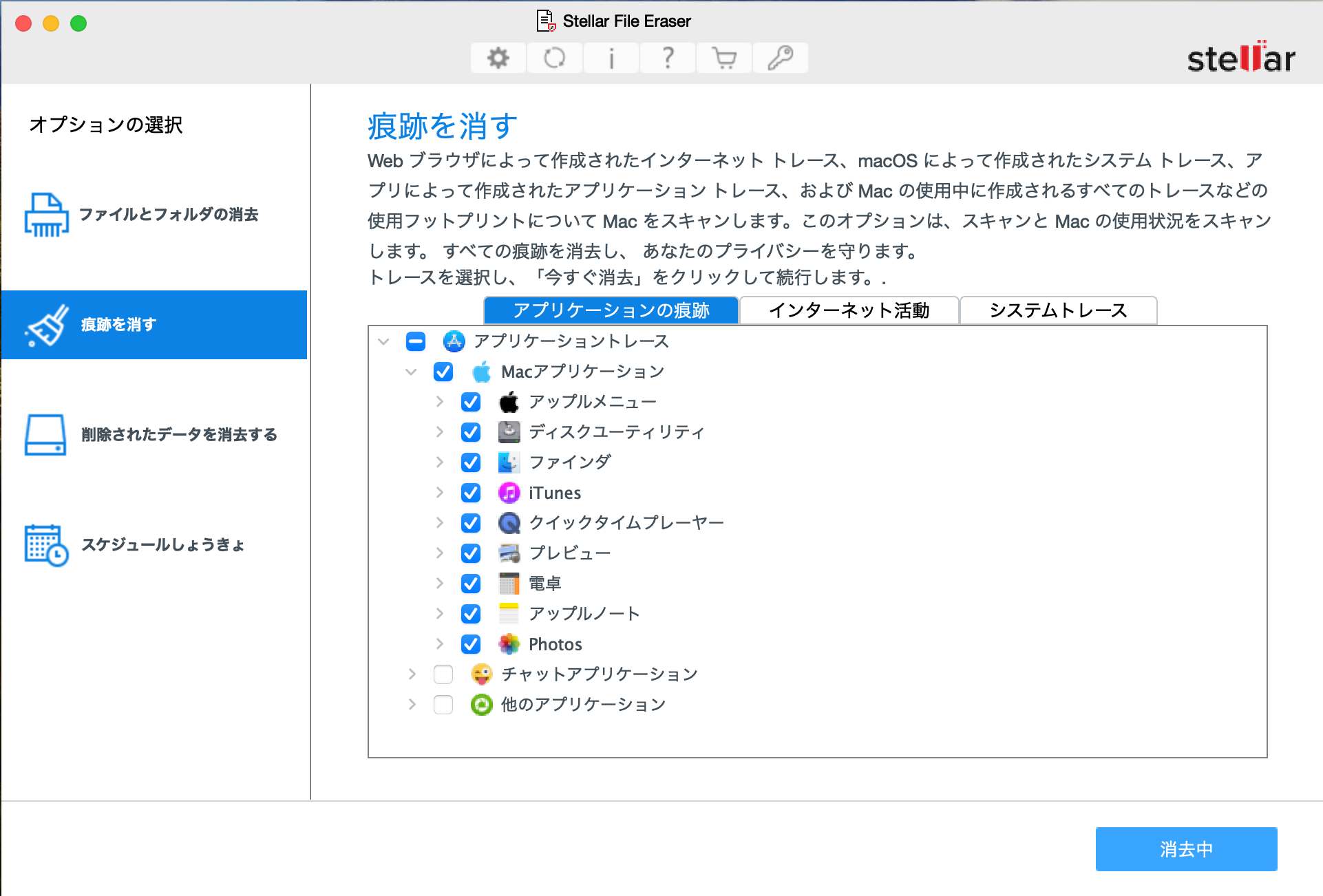
Task: Click the iTunes music note icon
Action: 509,493
